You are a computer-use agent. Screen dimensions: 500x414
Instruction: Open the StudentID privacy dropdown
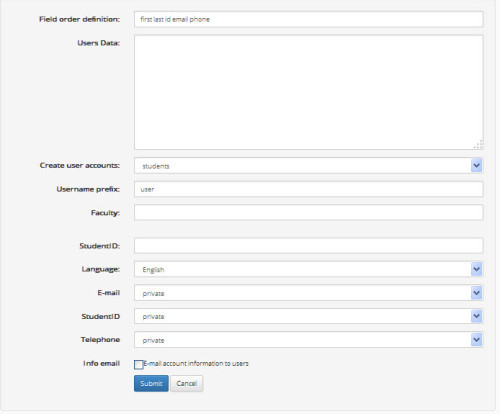click(x=308, y=316)
